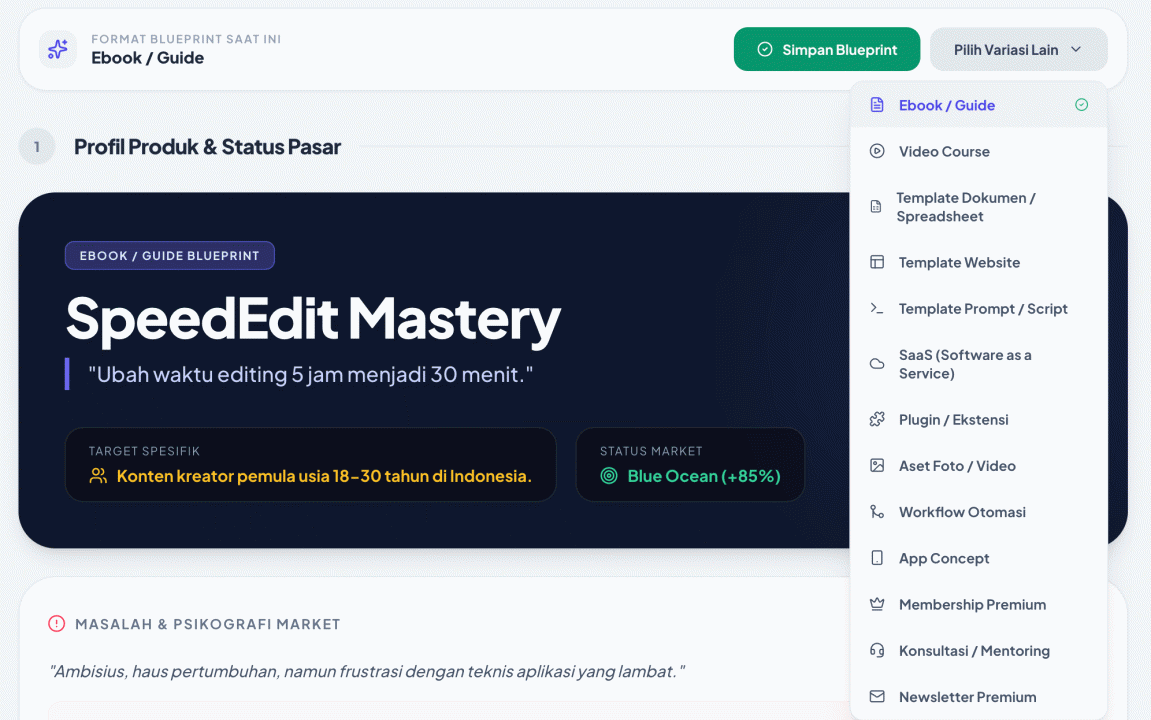This screenshot has height=720, width=1151.
Task: Click the tagline "Ubah waktu editing 5 jam"
Action: pos(311,374)
